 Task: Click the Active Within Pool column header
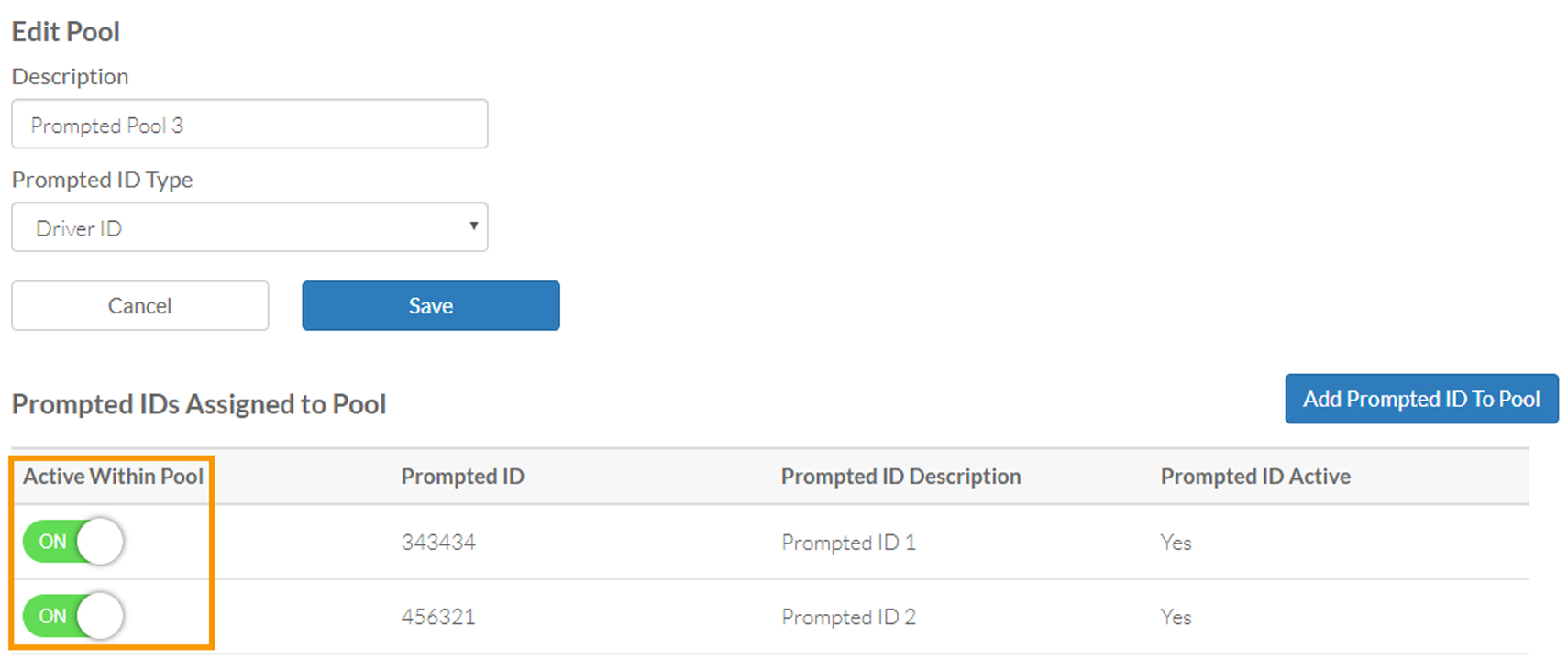point(112,477)
